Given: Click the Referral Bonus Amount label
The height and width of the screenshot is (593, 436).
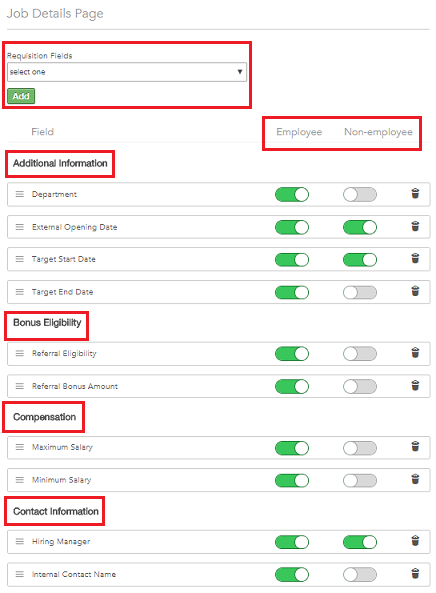Looking at the screenshot, I should [75, 386].
